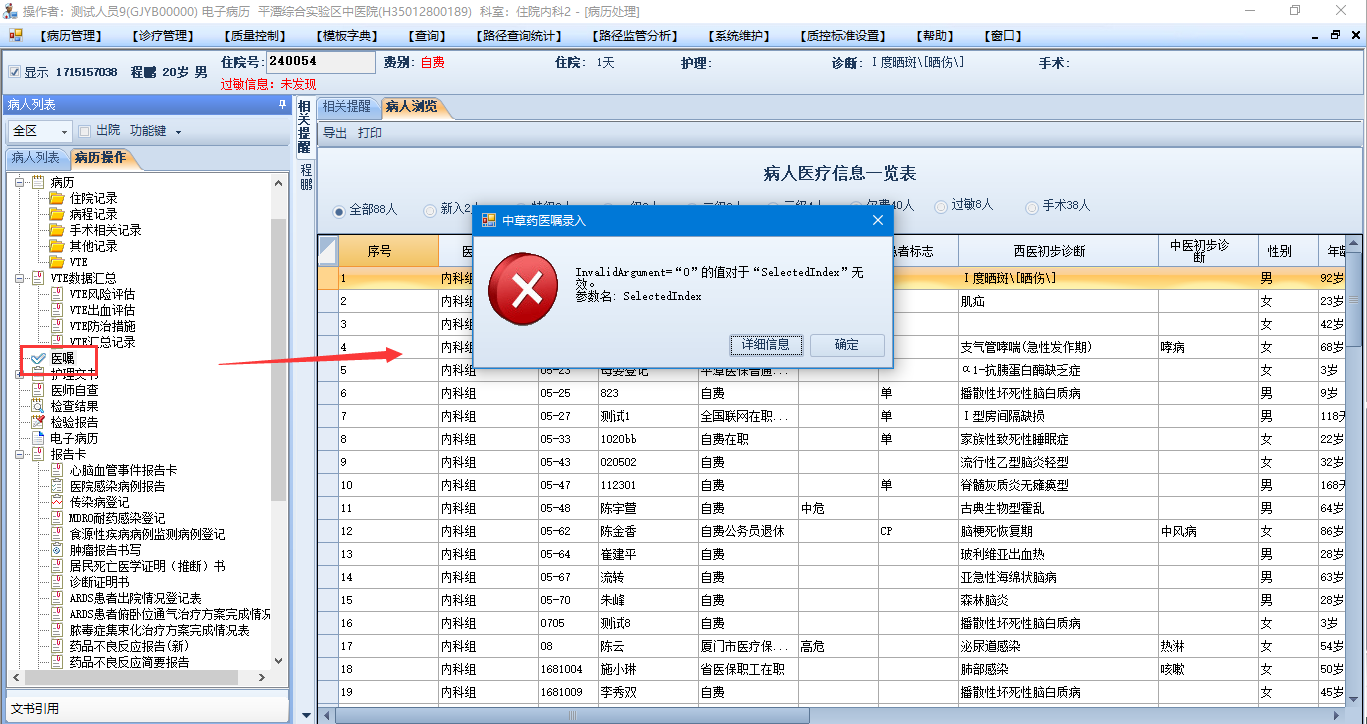Open the 病历管理 menu
Screen dimensions: 1367x724
pyautogui.click(x=72, y=36)
